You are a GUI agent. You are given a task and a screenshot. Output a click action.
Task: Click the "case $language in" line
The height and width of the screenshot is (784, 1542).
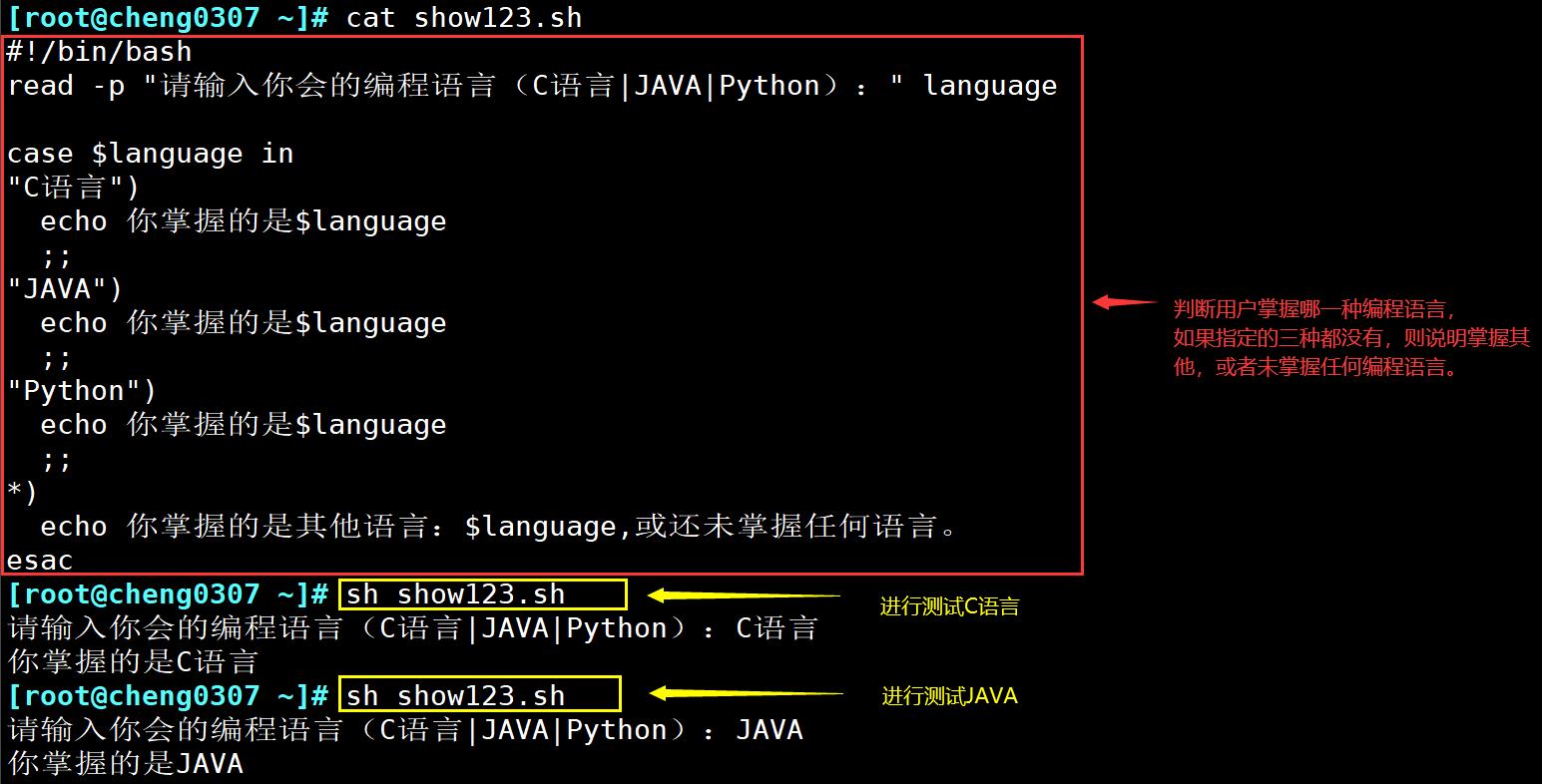(x=151, y=154)
